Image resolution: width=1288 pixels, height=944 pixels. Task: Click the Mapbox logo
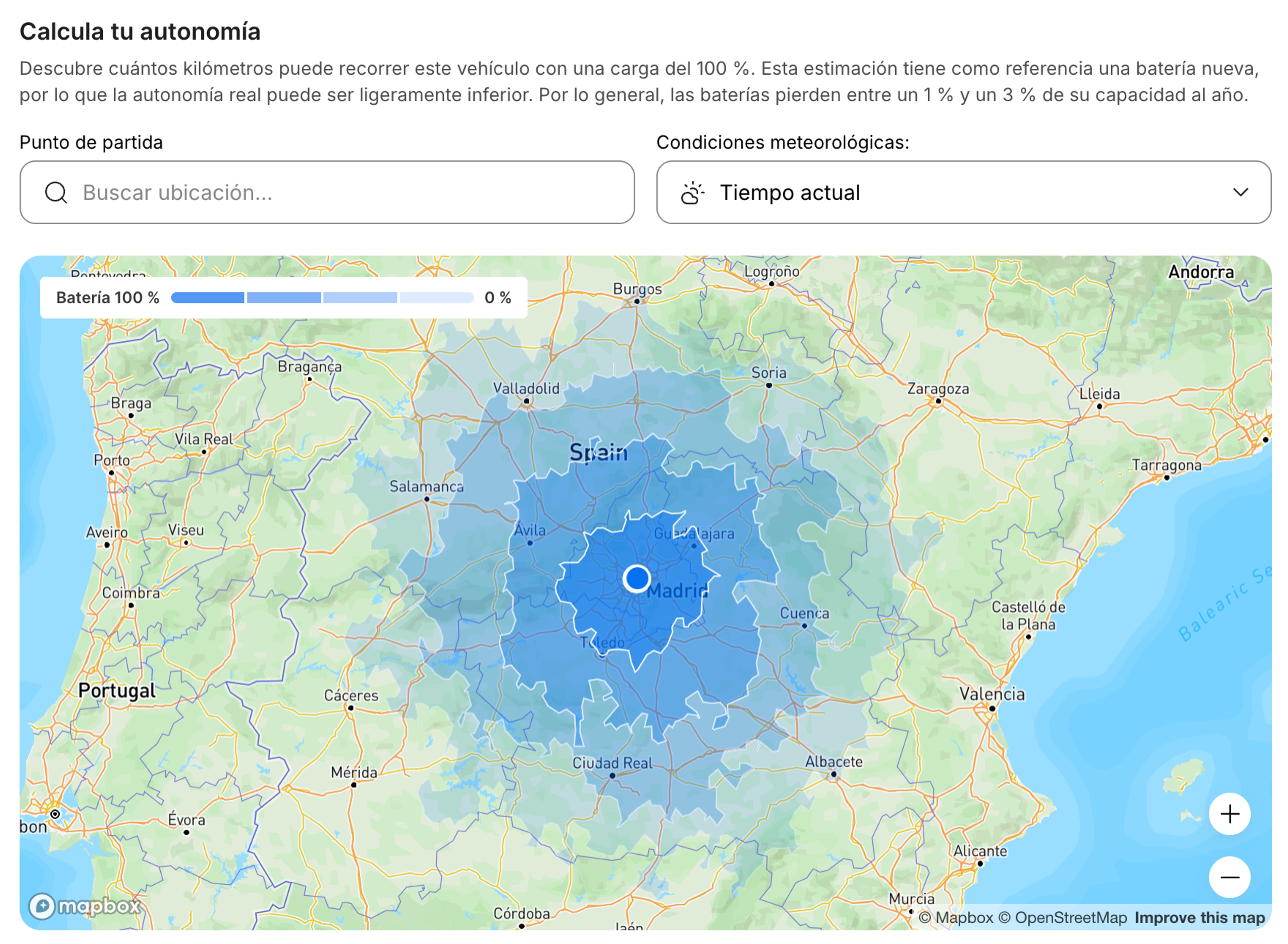pos(85,906)
